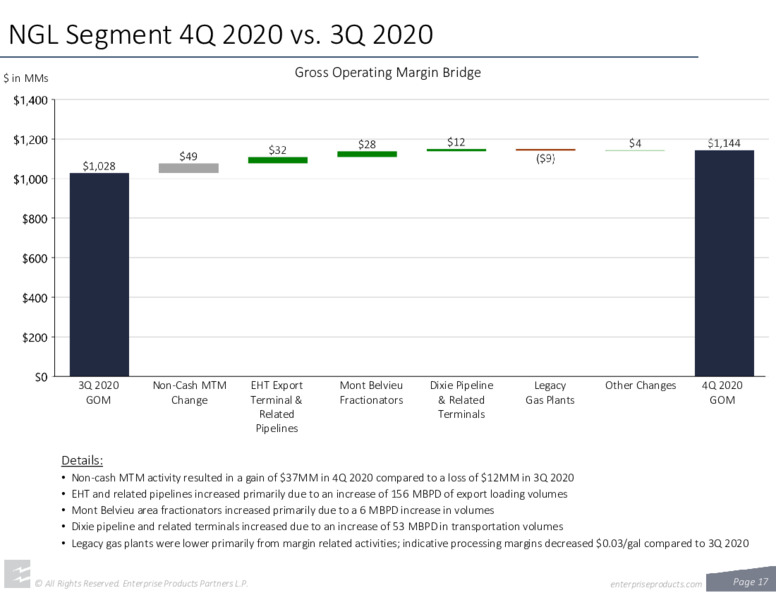Click the '$28' data label
776x600 pixels.
point(367,145)
